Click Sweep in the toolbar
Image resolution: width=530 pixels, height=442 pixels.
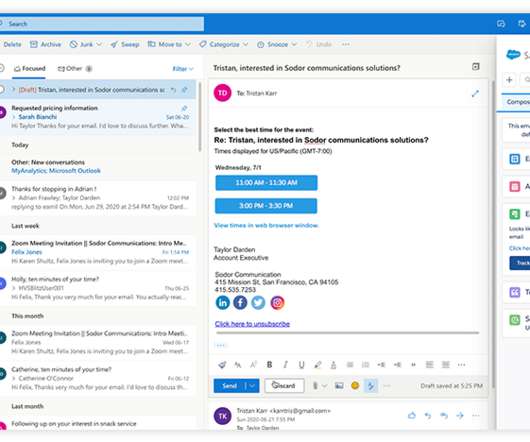pos(125,44)
